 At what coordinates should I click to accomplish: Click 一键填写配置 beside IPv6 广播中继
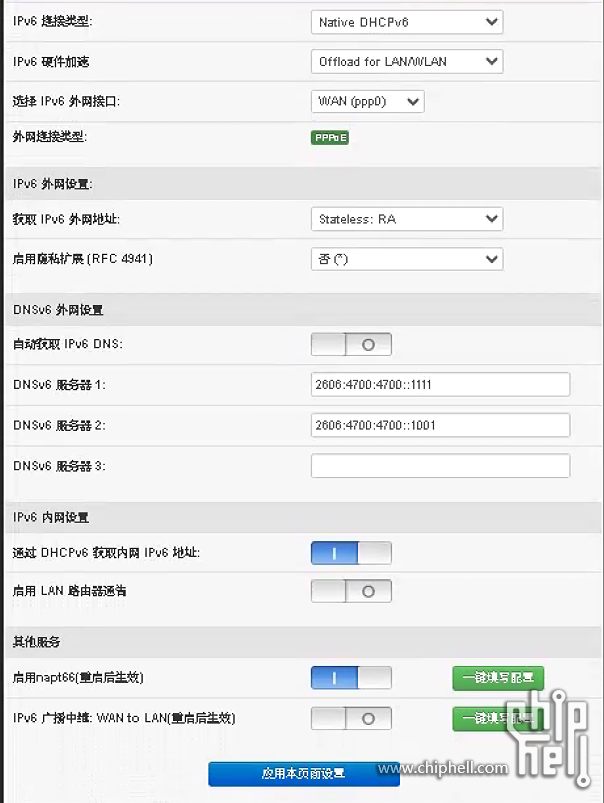[x=497, y=718]
